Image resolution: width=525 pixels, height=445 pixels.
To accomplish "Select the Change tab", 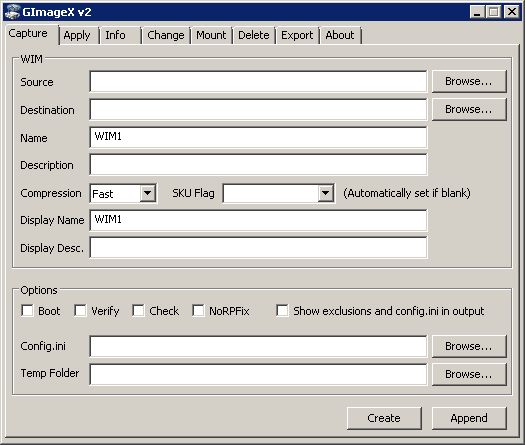I will (x=166, y=35).
